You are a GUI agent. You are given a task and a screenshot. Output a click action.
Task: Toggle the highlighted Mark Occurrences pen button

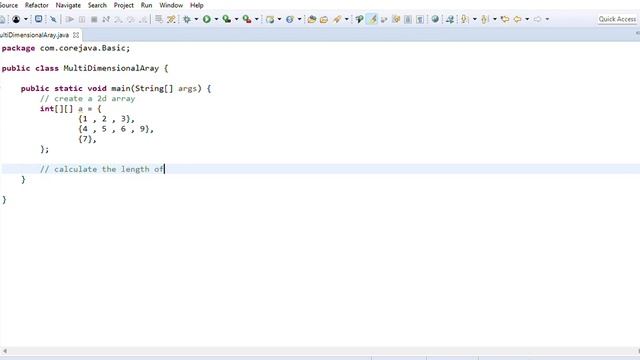click(372, 19)
